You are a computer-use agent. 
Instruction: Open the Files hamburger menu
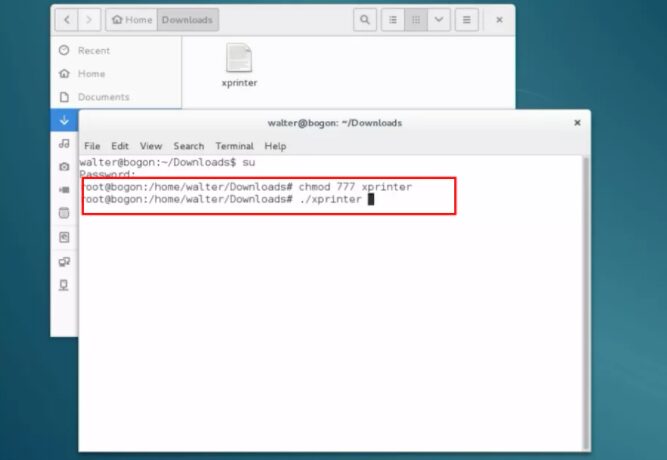click(467, 20)
